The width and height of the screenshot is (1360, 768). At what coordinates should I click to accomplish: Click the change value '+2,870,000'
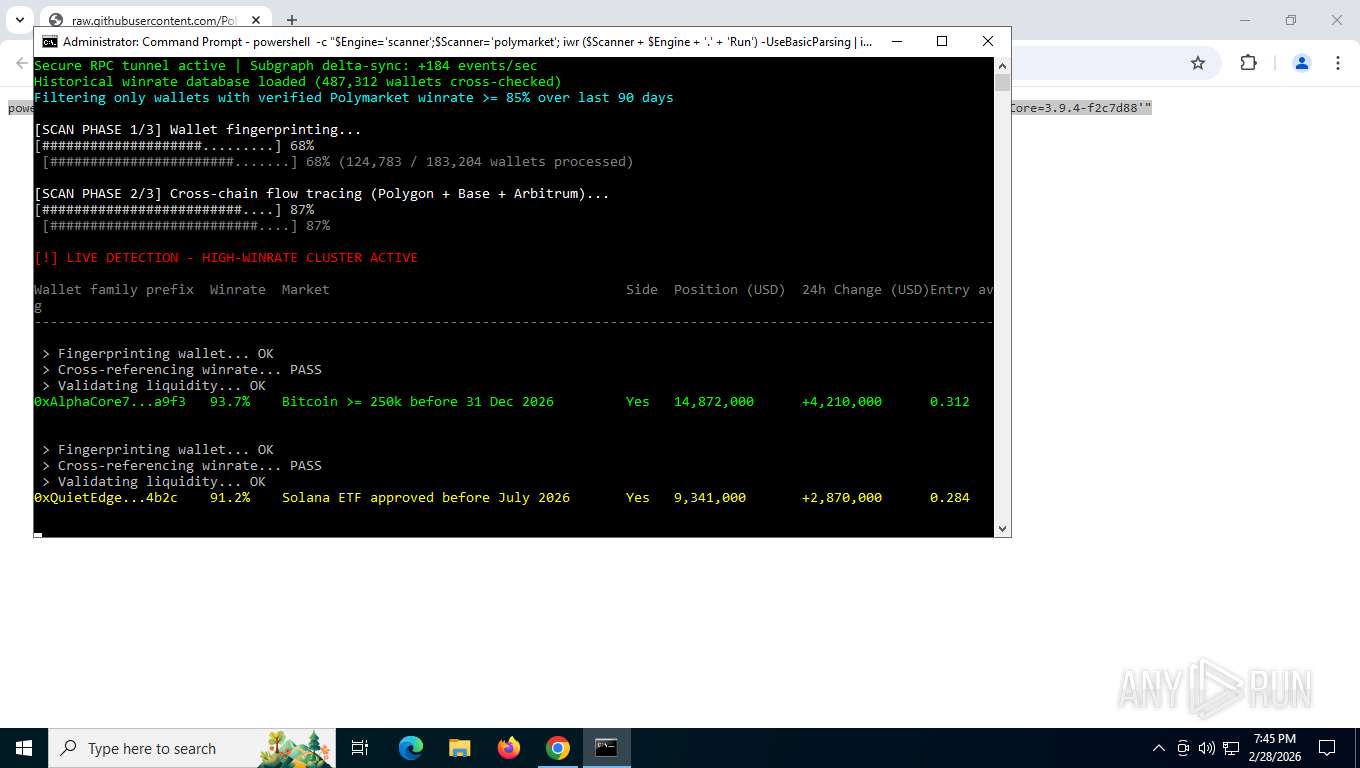click(x=842, y=498)
